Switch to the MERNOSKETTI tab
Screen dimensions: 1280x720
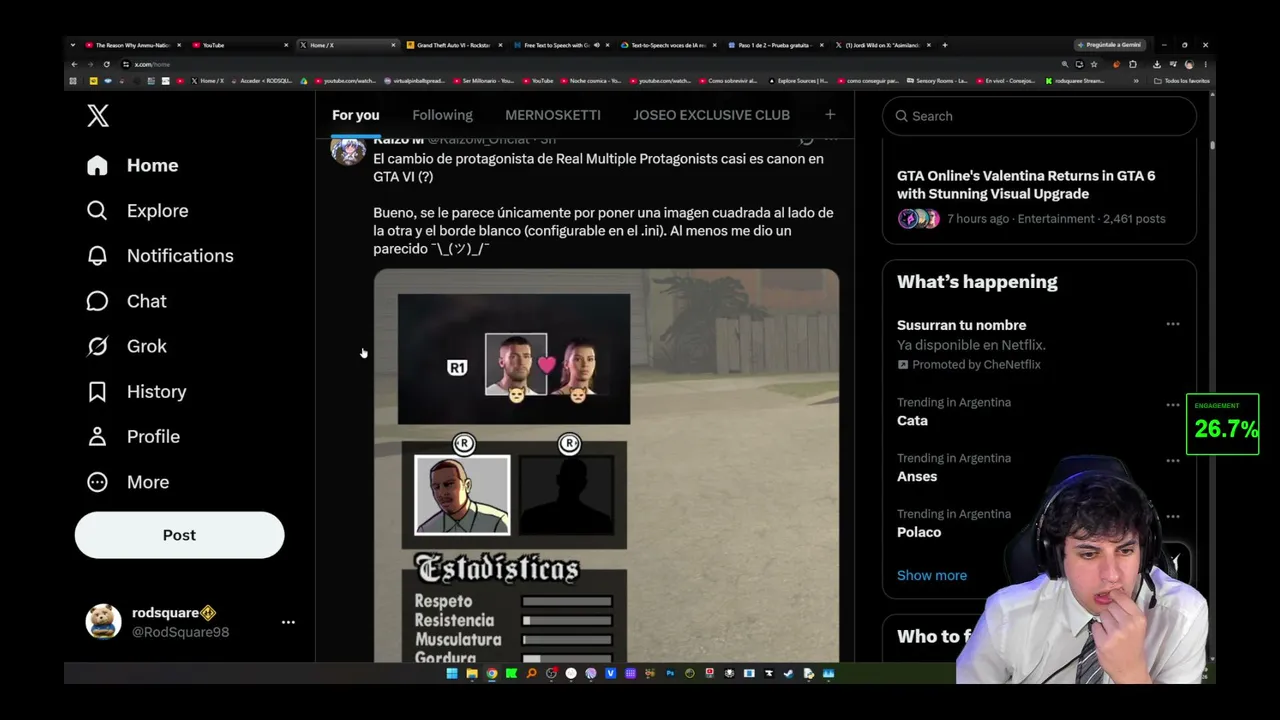point(553,115)
